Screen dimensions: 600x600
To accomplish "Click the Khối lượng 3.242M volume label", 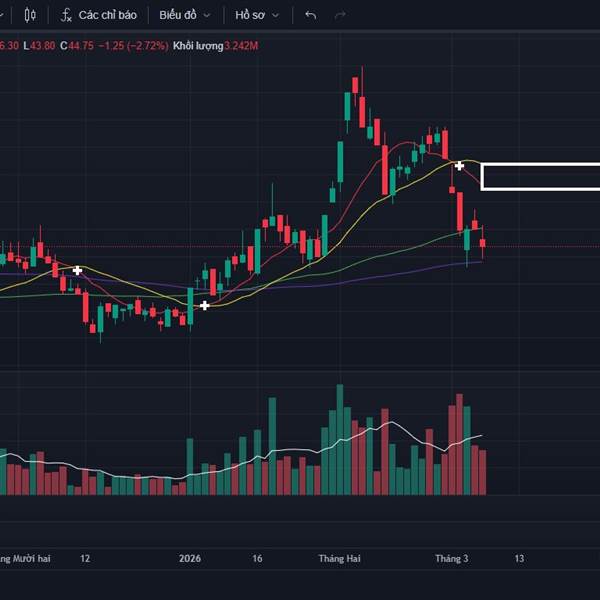I will tap(215, 46).
